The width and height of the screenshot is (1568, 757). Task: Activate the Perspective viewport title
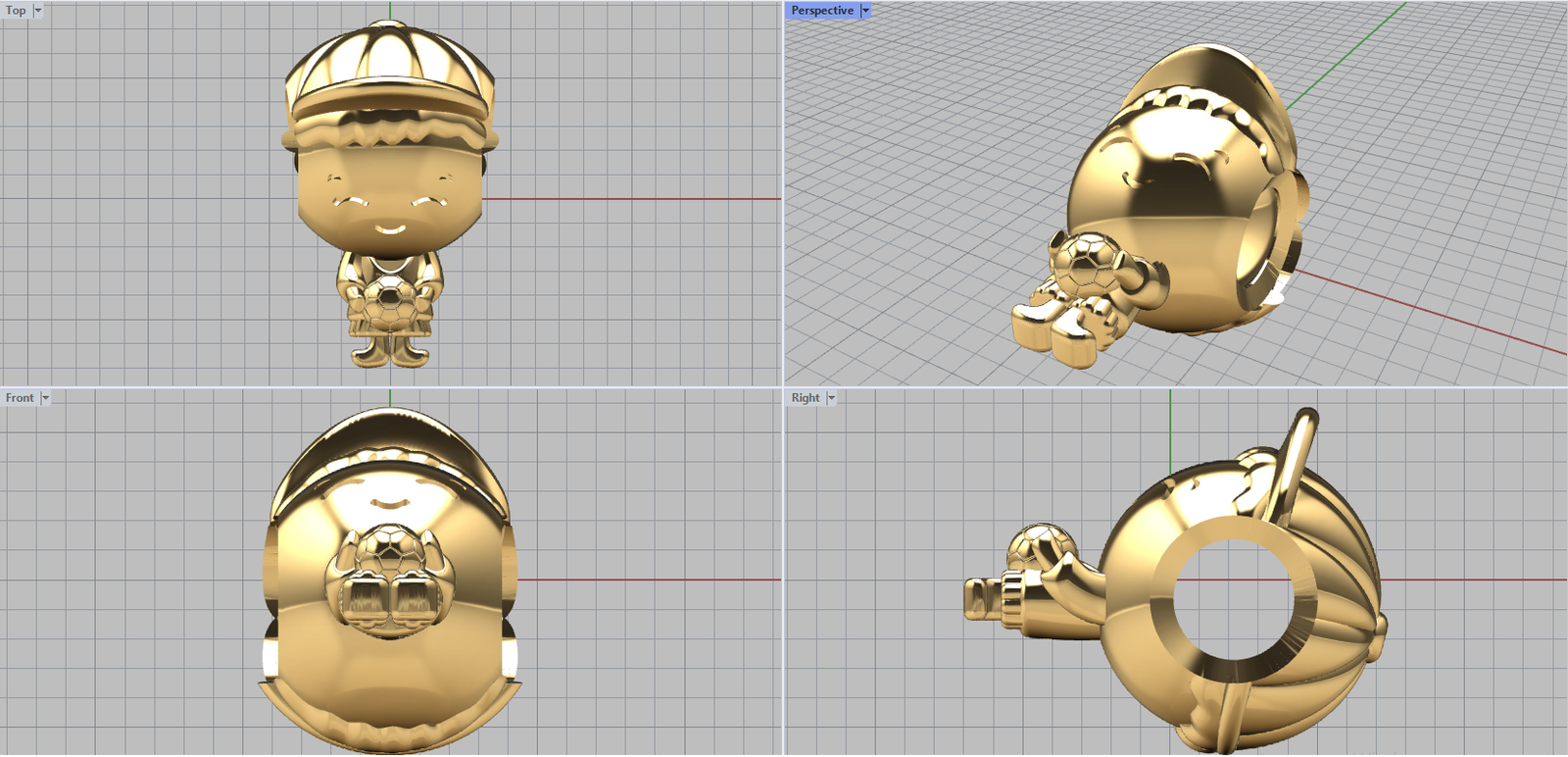pos(821,11)
